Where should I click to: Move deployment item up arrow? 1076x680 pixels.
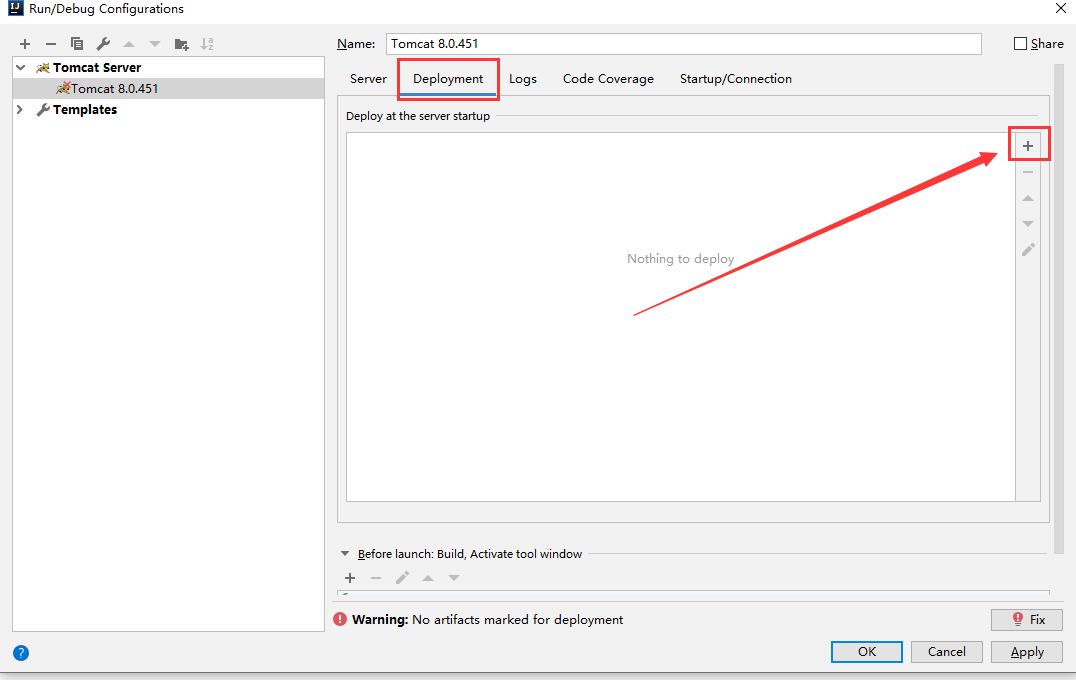1028,198
